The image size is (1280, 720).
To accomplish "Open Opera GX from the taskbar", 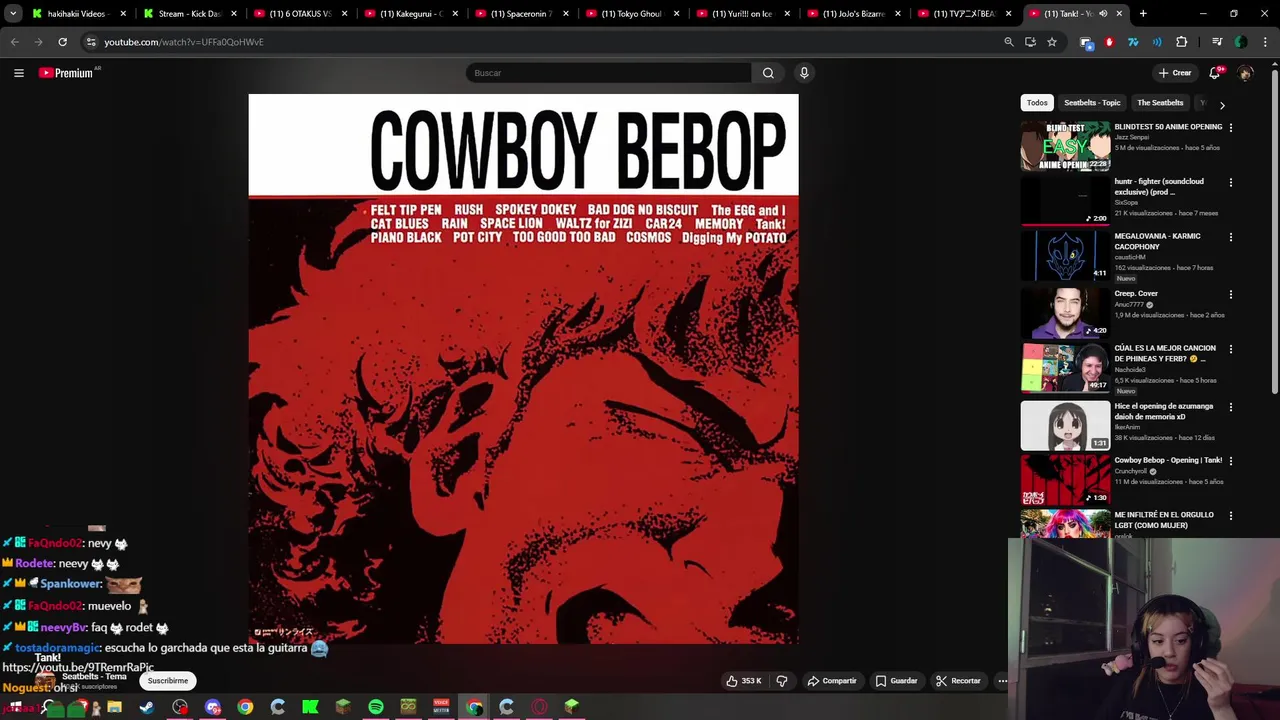I will tap(540, 707).
